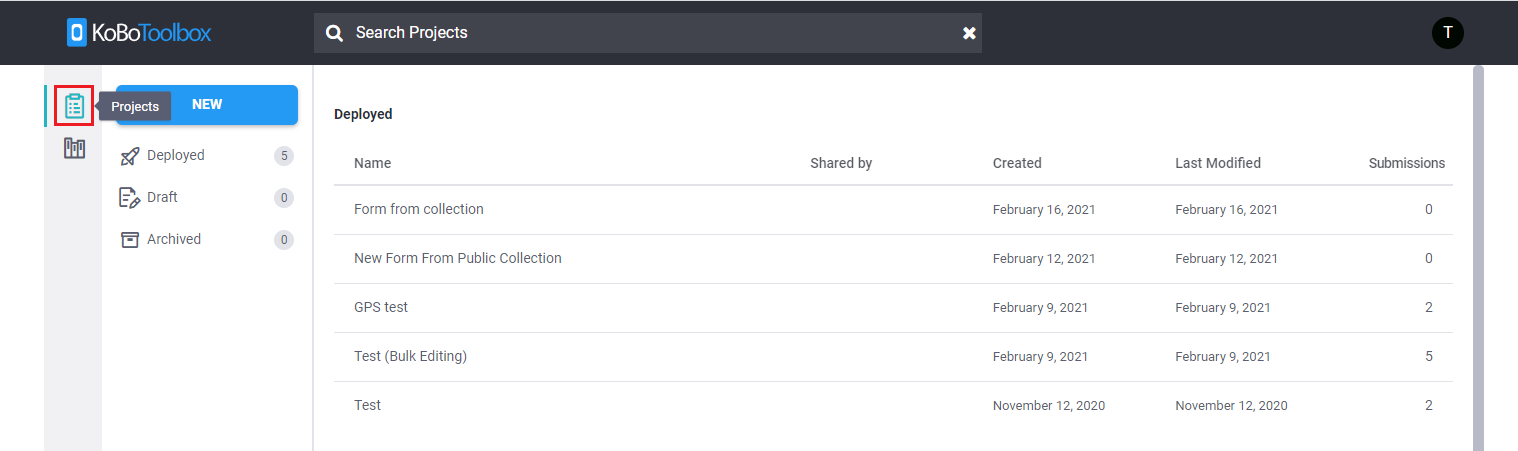Clear search with the X icon
1518x451 pixels.
(969, 33)
